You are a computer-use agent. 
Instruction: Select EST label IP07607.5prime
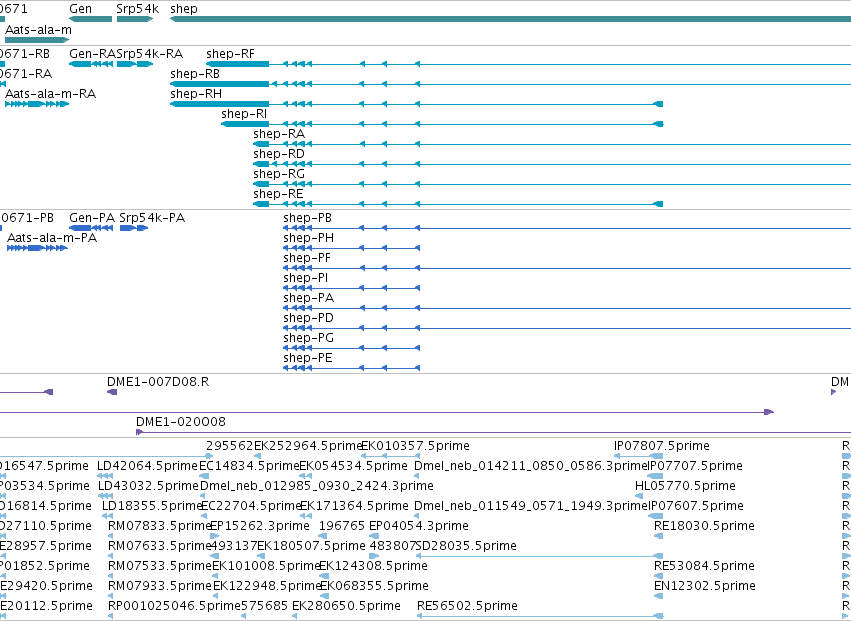click(x=696, y=506)
